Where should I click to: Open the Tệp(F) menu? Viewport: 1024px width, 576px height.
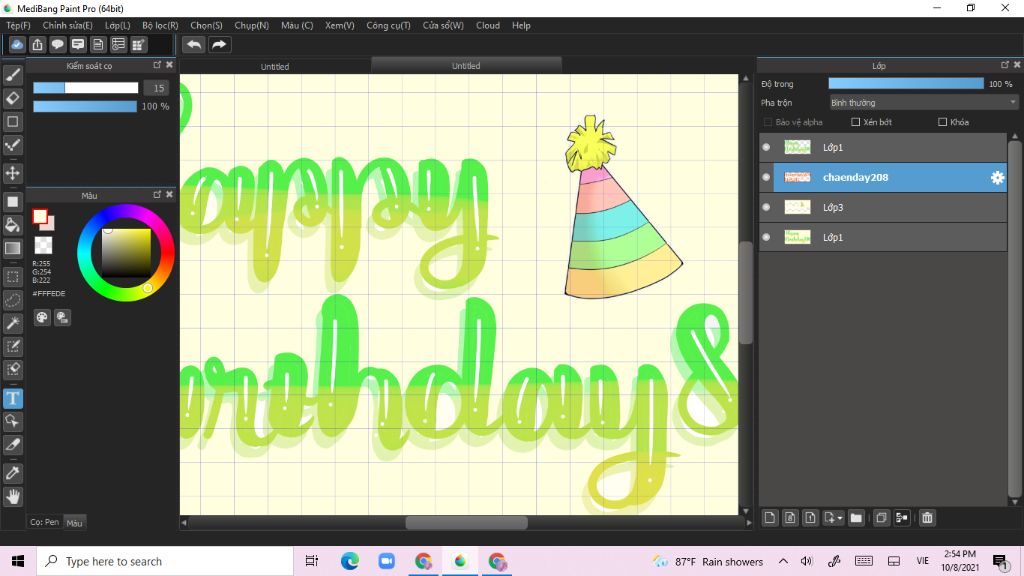(18, 25)
